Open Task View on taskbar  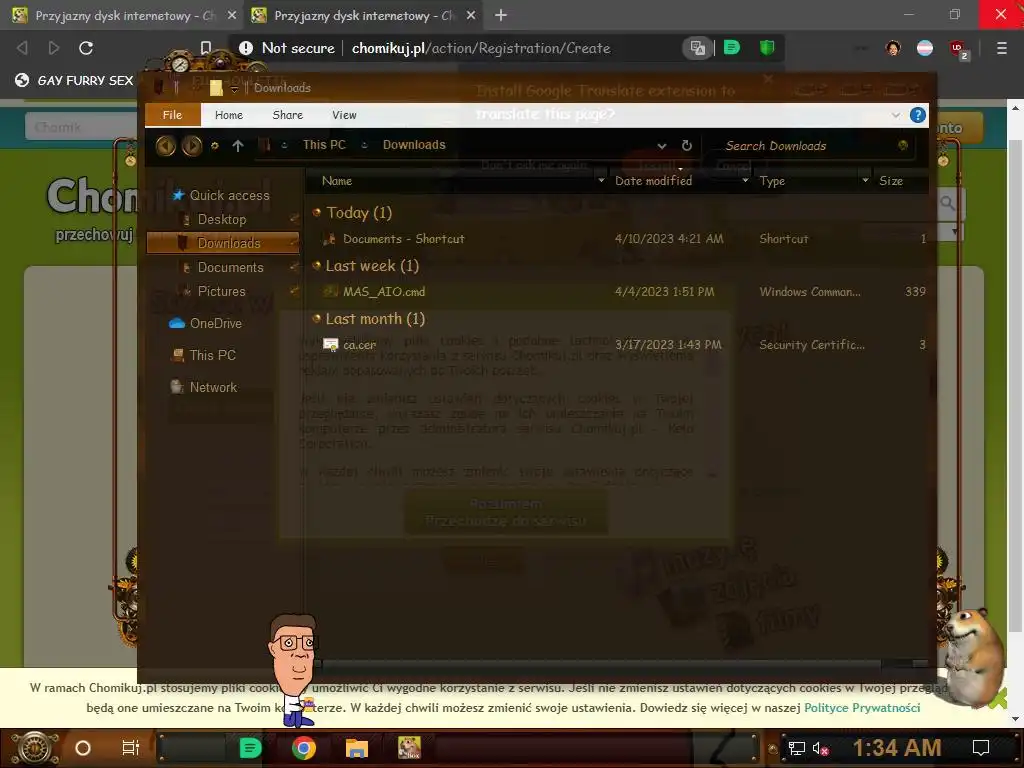pos(131,748)
